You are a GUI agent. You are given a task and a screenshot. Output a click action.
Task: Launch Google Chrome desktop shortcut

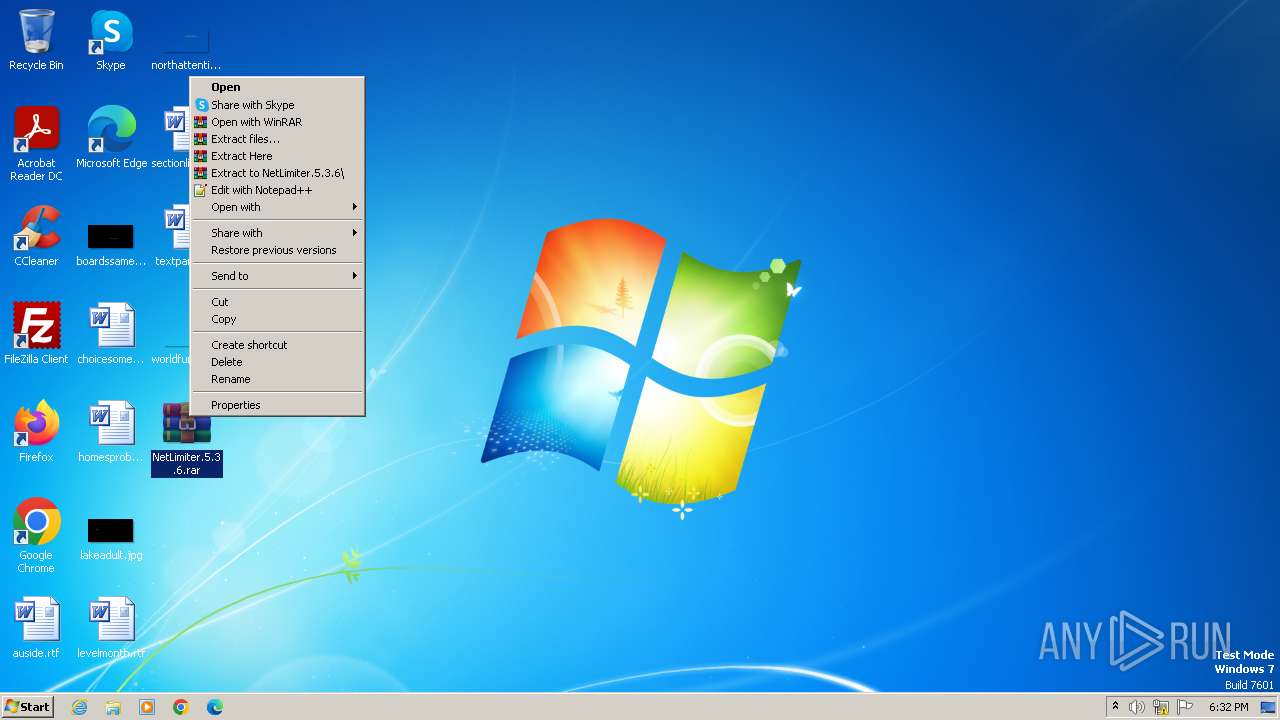[x=36, y=535]
